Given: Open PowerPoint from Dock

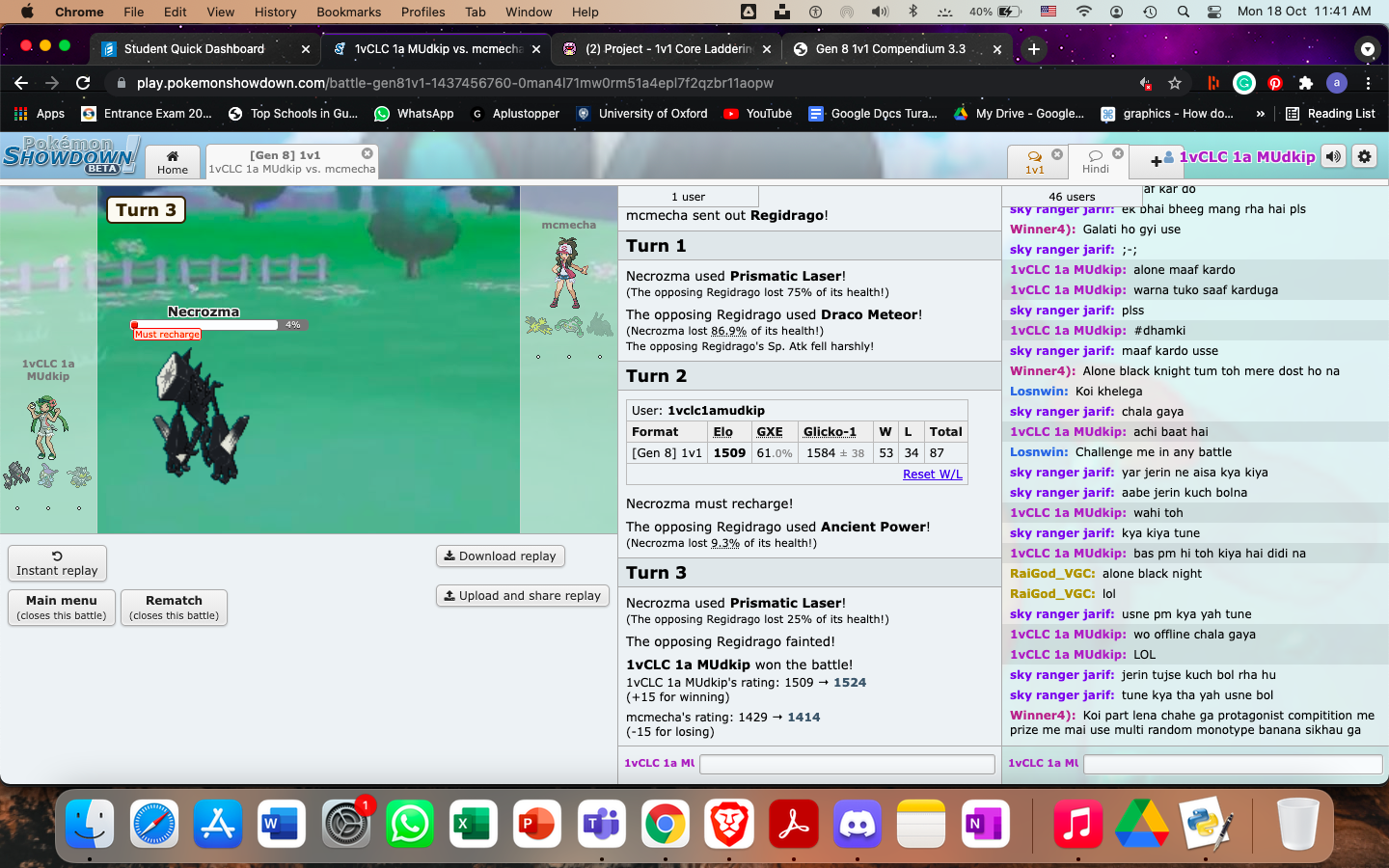Looking at the screenshot, I should tap(537, 825).
